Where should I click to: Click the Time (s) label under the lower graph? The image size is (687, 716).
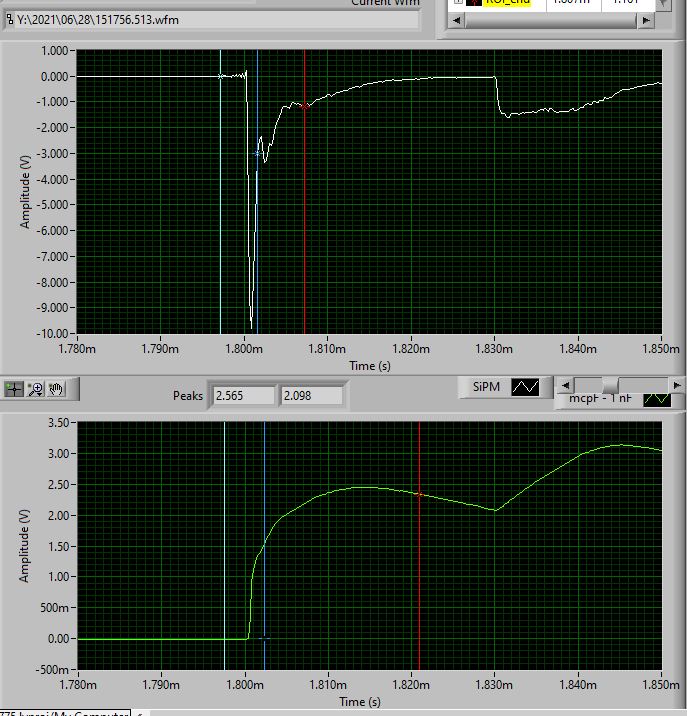[360, 702]
